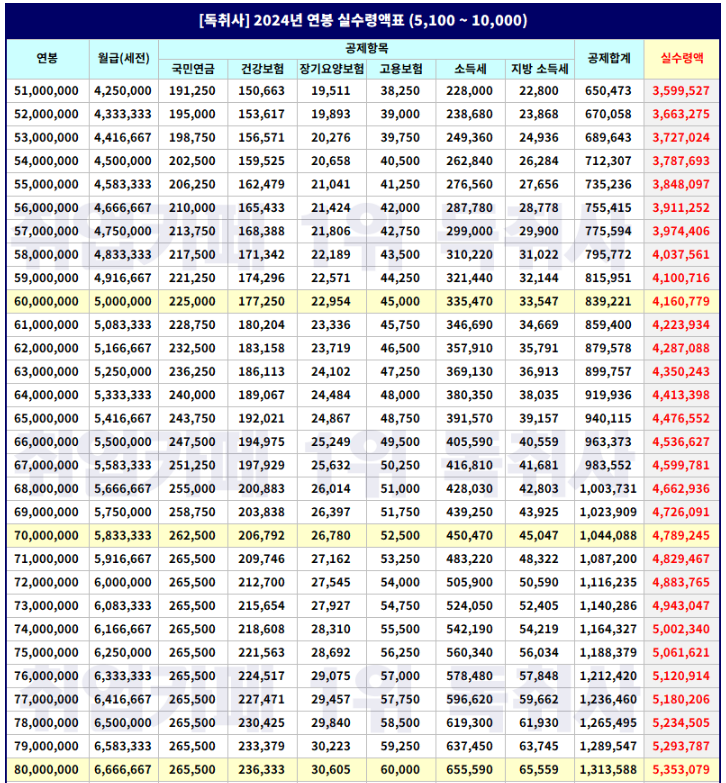
Task: Select the salary cell 57,000,000
Action: tap(46, 232)
